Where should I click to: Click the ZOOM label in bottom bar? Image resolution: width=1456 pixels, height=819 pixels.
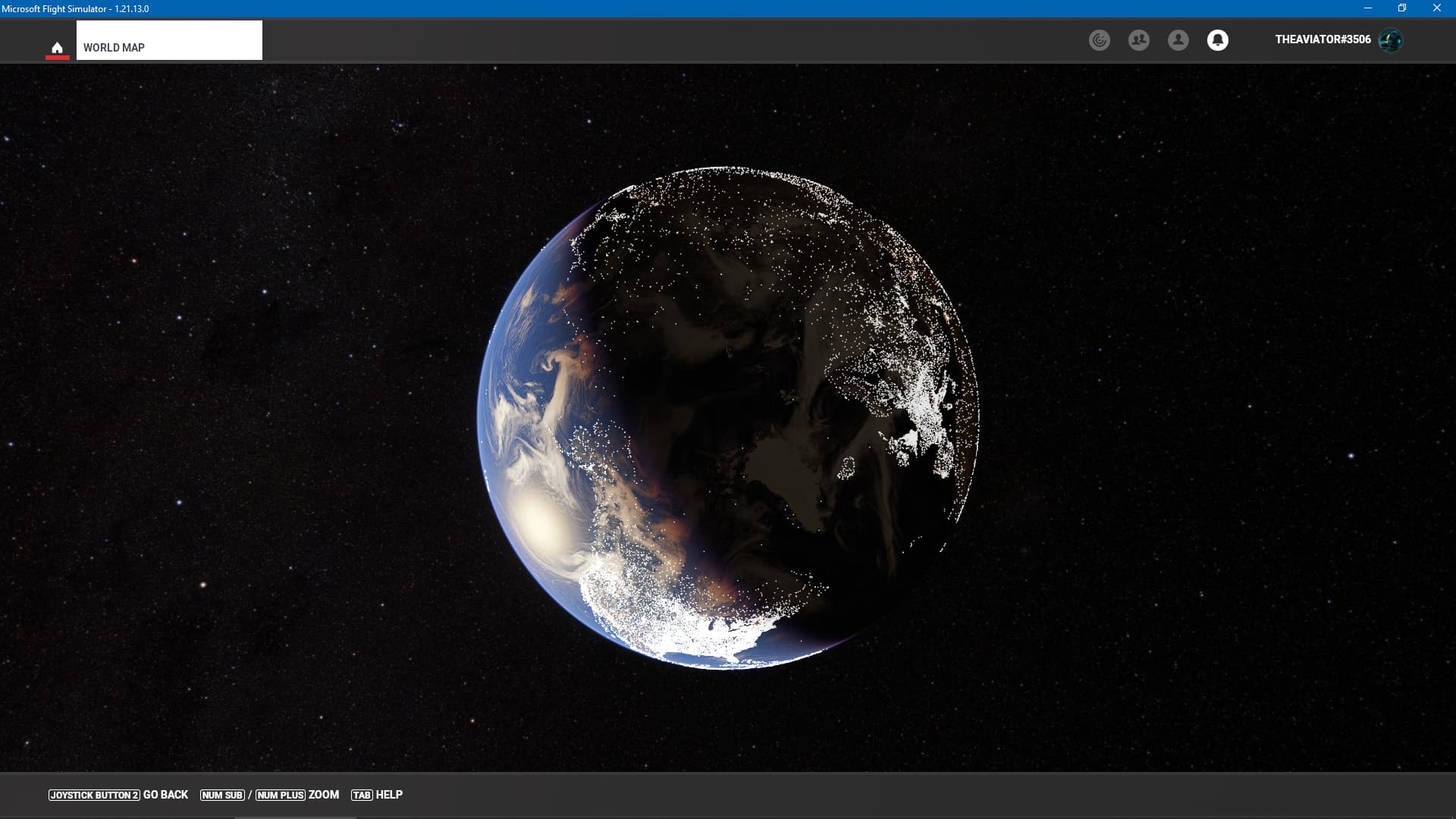324,795
